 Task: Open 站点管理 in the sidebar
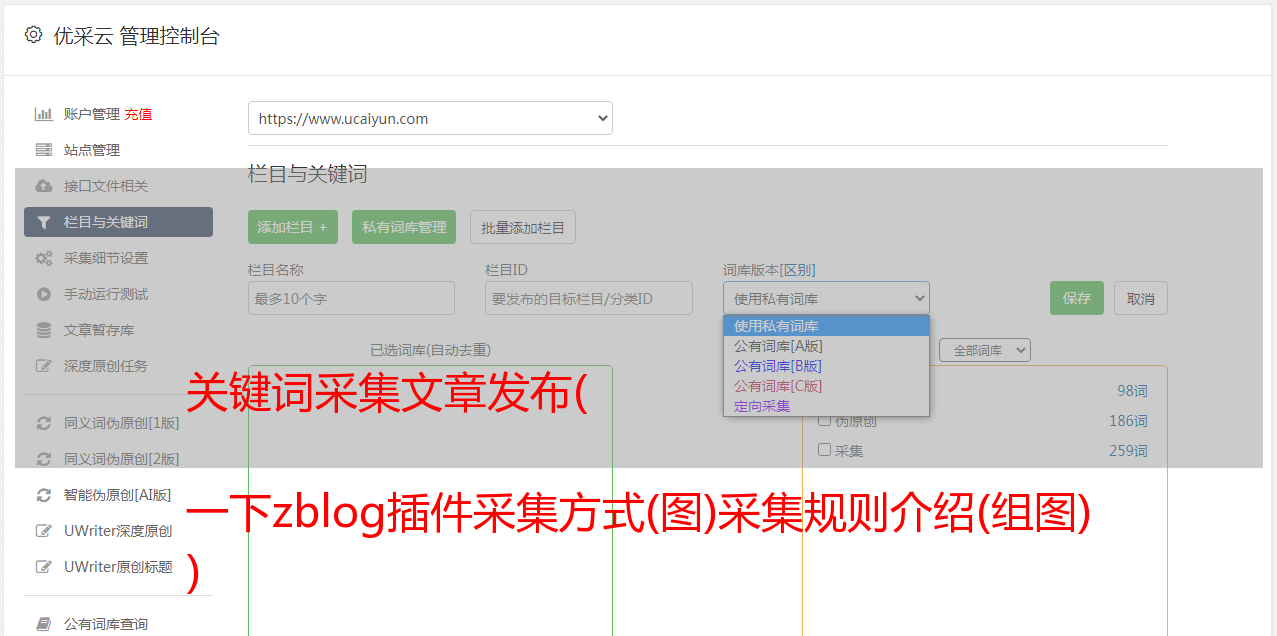(92, 150)
